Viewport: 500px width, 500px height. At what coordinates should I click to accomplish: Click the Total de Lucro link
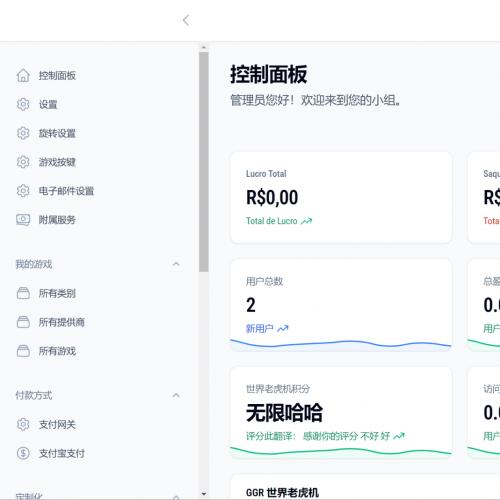271,221
